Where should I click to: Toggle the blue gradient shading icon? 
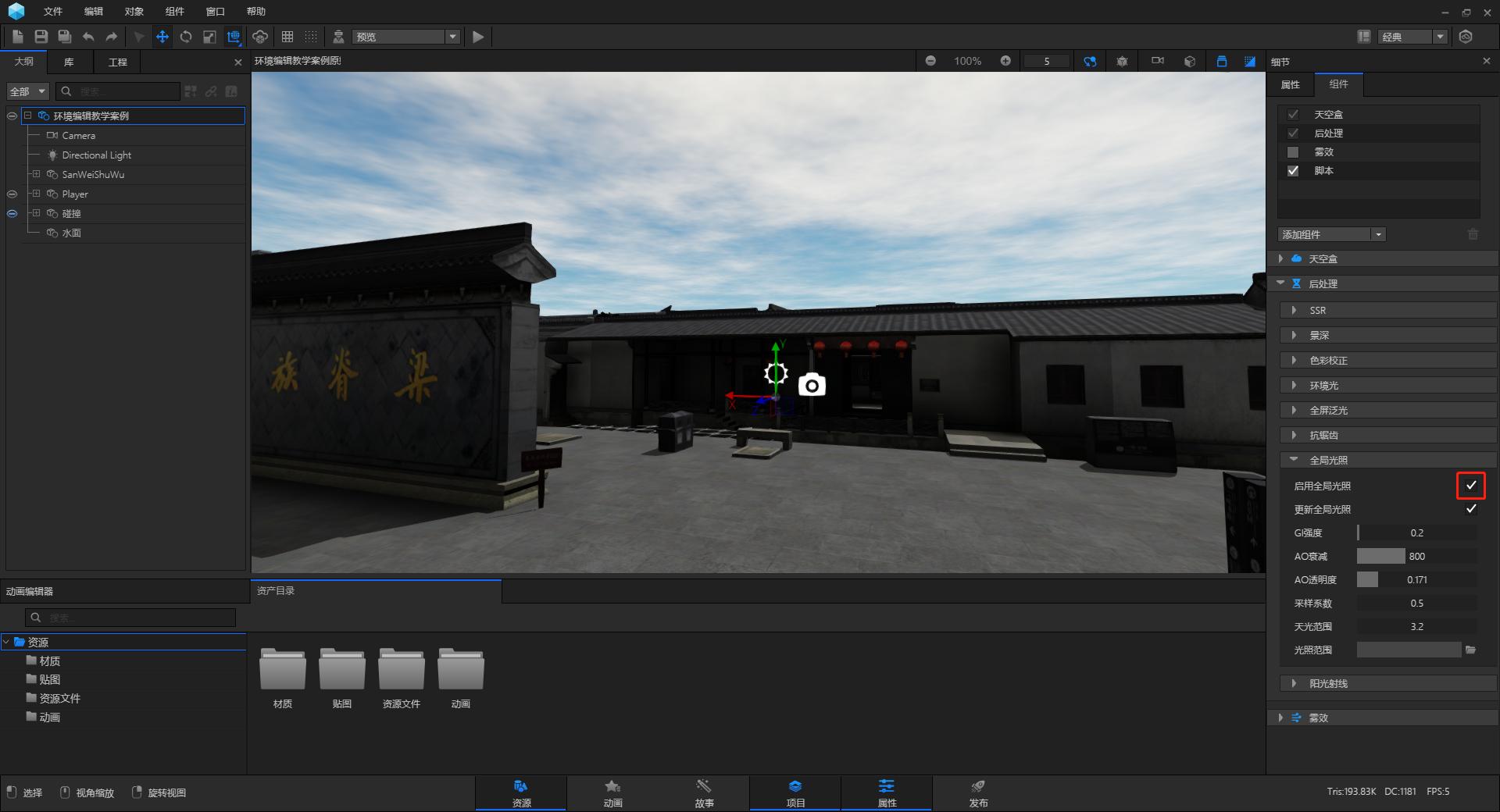pos(1250,61)
